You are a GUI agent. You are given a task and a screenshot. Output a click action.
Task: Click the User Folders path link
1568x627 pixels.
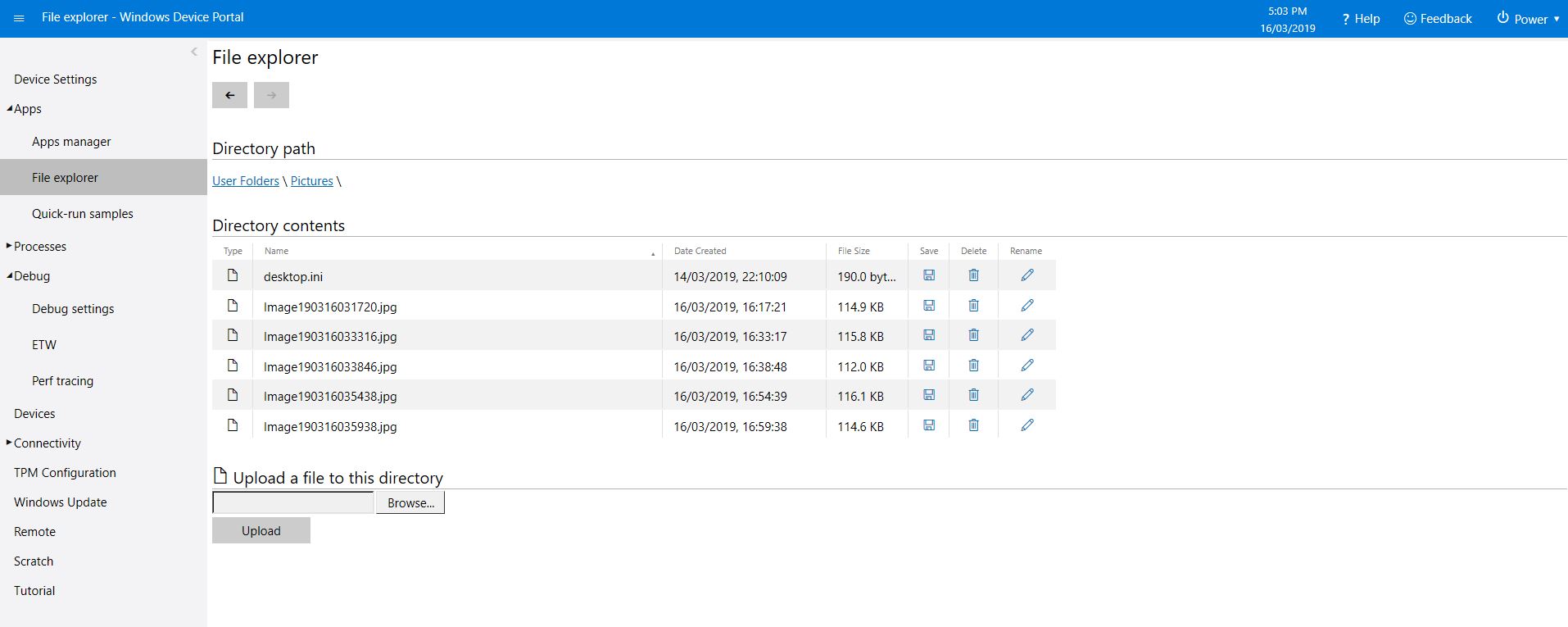(246, 181)
